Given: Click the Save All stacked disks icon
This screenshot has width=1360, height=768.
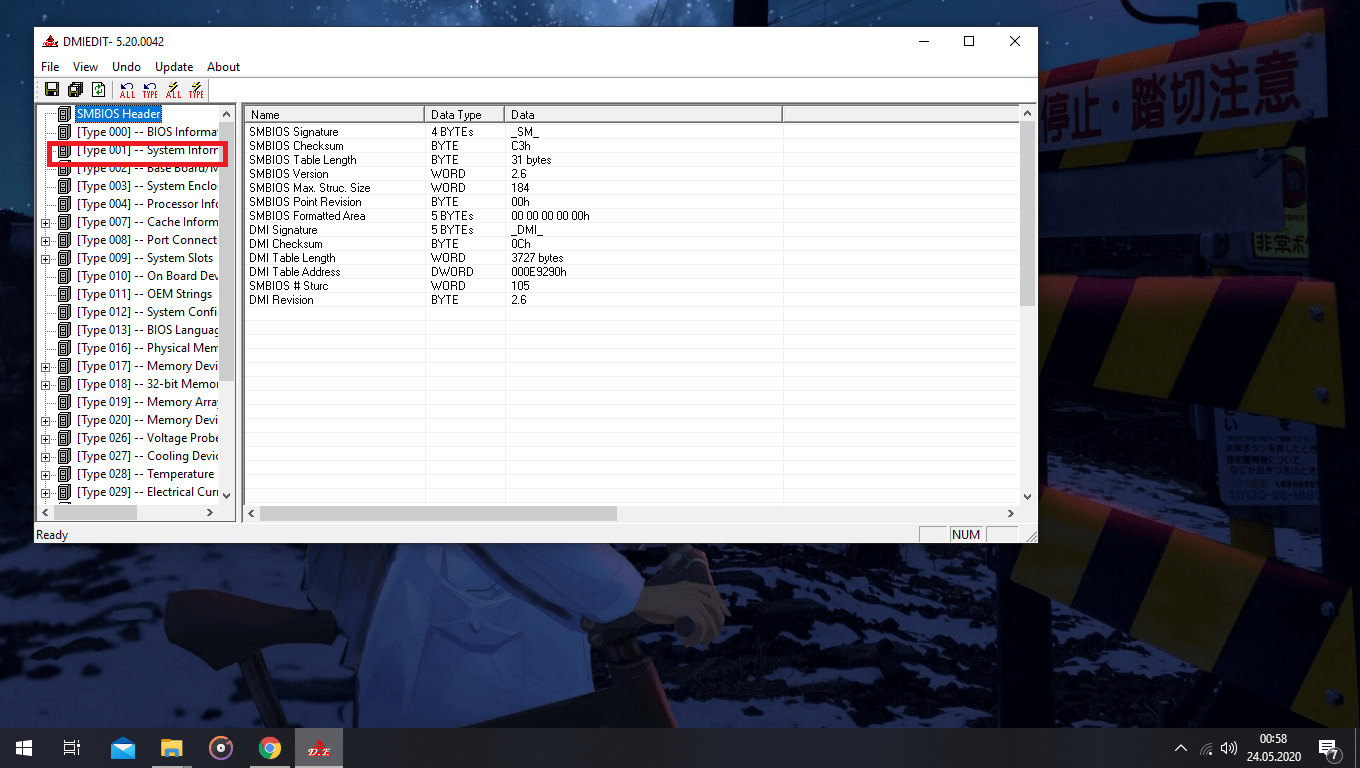Looking at the screenshot, I should pos(75,90).
